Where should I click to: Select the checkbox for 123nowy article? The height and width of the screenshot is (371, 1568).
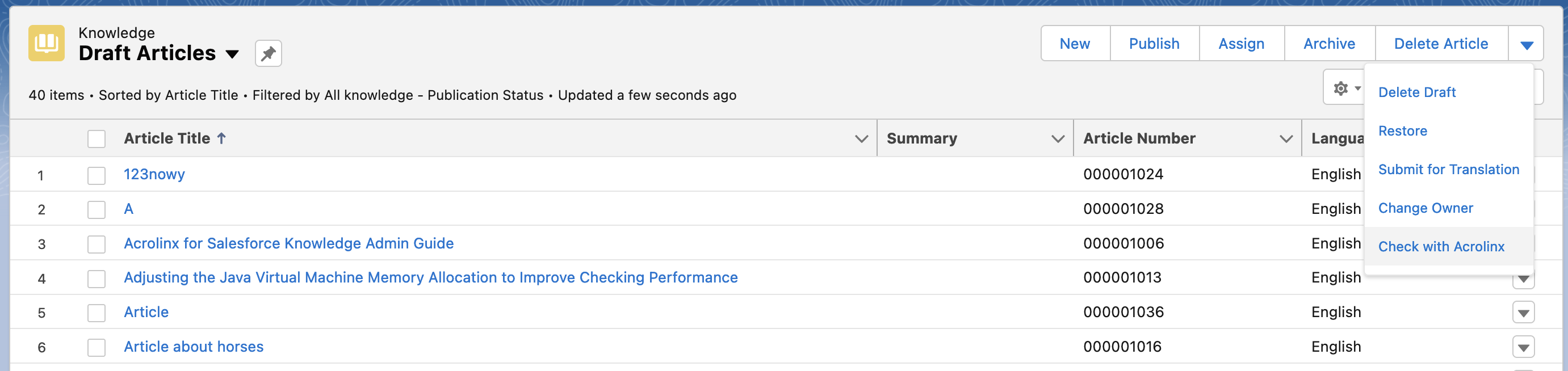pyautogui.click(x=96, y=175)
